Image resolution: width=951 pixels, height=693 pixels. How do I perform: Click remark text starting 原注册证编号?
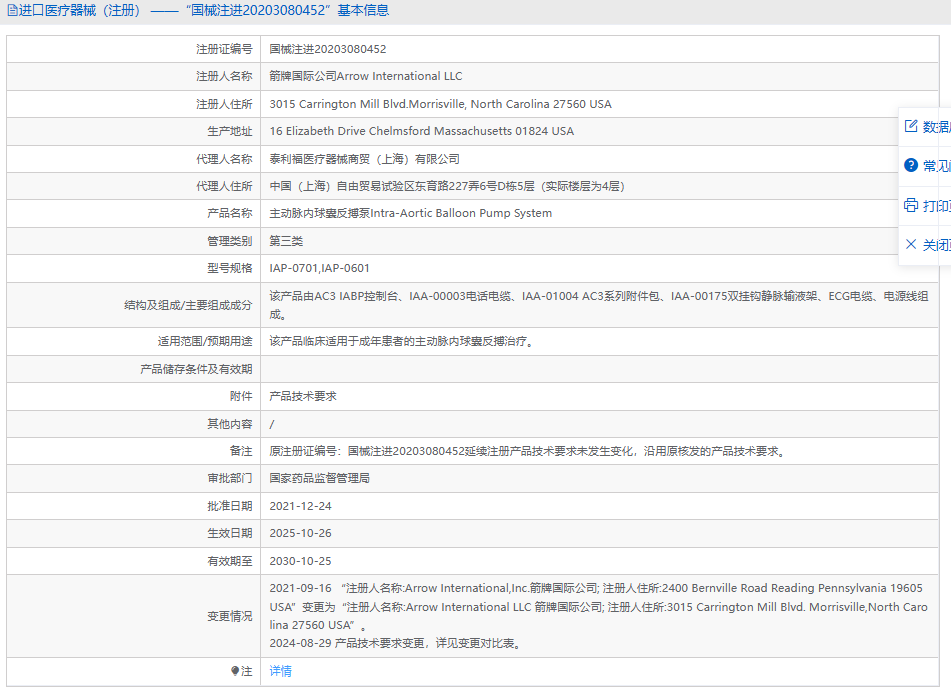[x=528, y=451]
